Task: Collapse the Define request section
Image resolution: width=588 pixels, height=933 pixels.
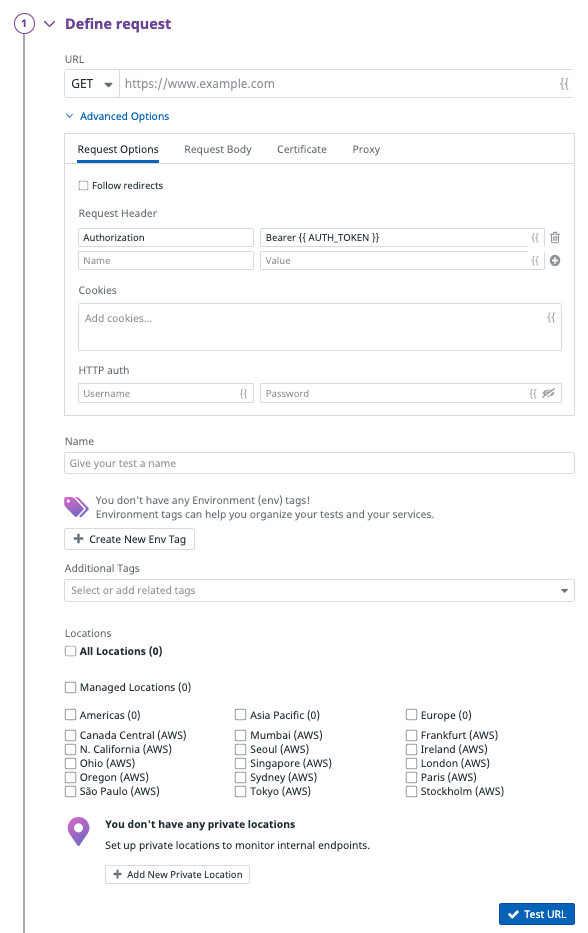Action: pyautogui.click(x=50, y=24)
